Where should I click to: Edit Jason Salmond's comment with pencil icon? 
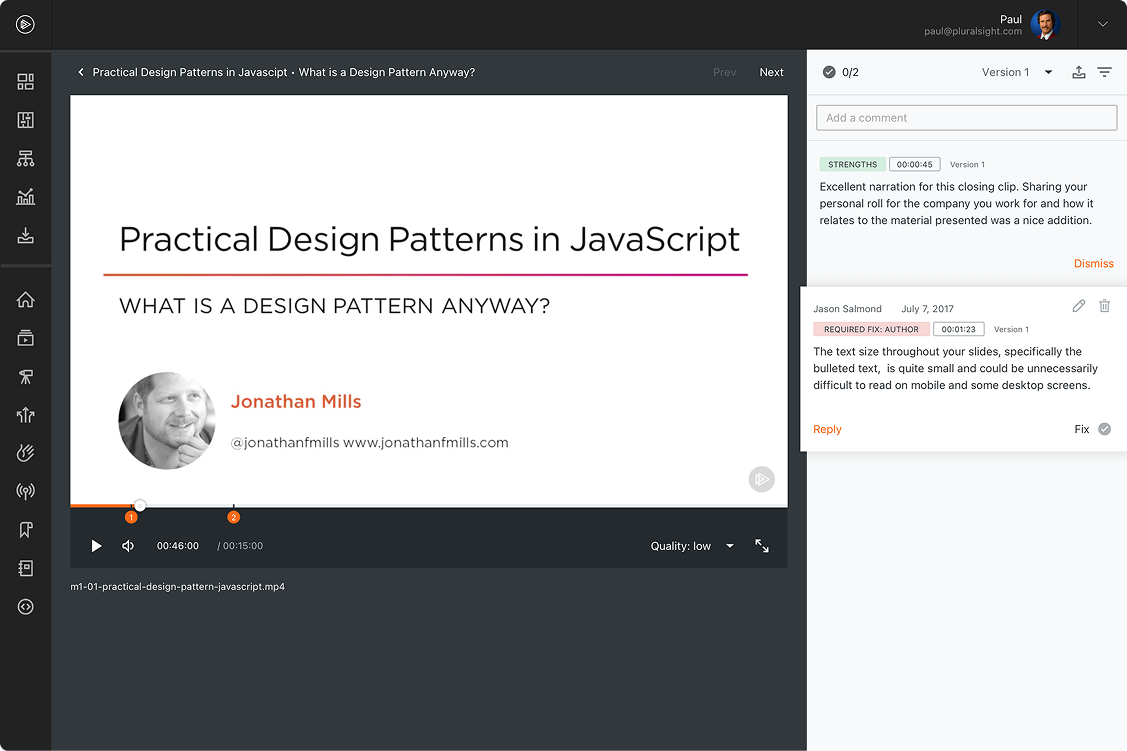[x=1078, y=306]
